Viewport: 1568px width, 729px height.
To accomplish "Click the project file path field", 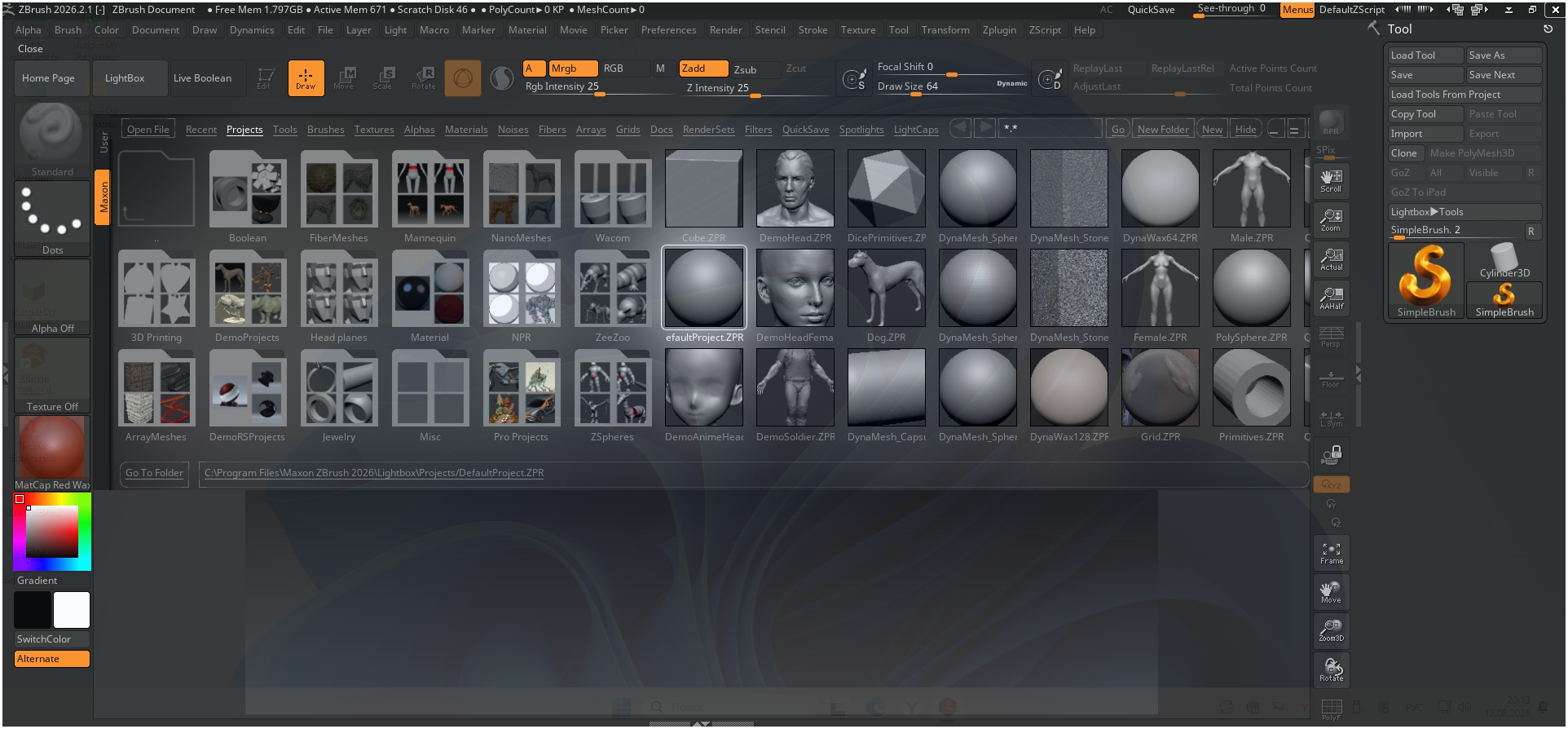I will click(753, 473).
